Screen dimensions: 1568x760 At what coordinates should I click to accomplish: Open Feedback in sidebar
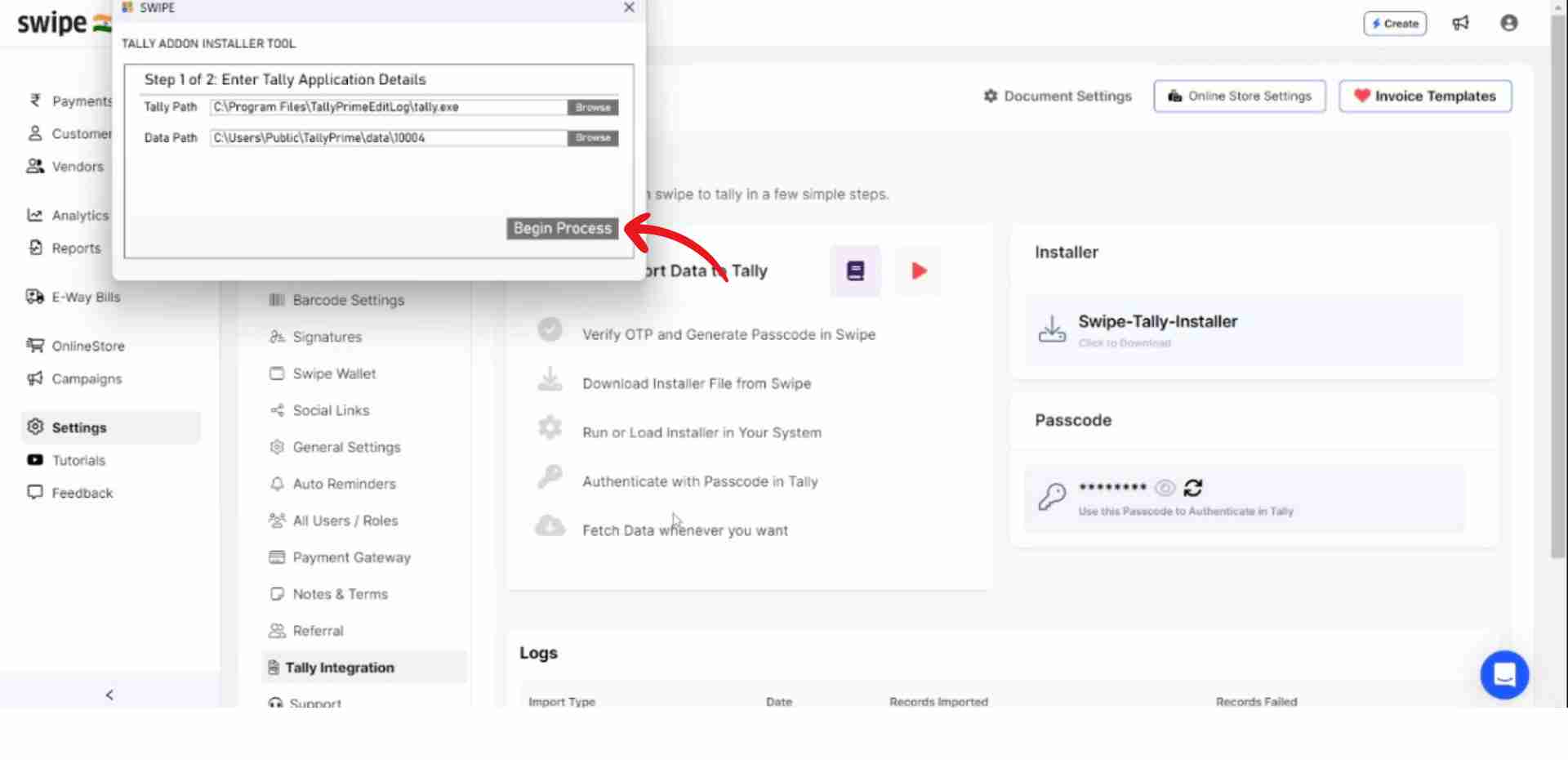(70, 493)
